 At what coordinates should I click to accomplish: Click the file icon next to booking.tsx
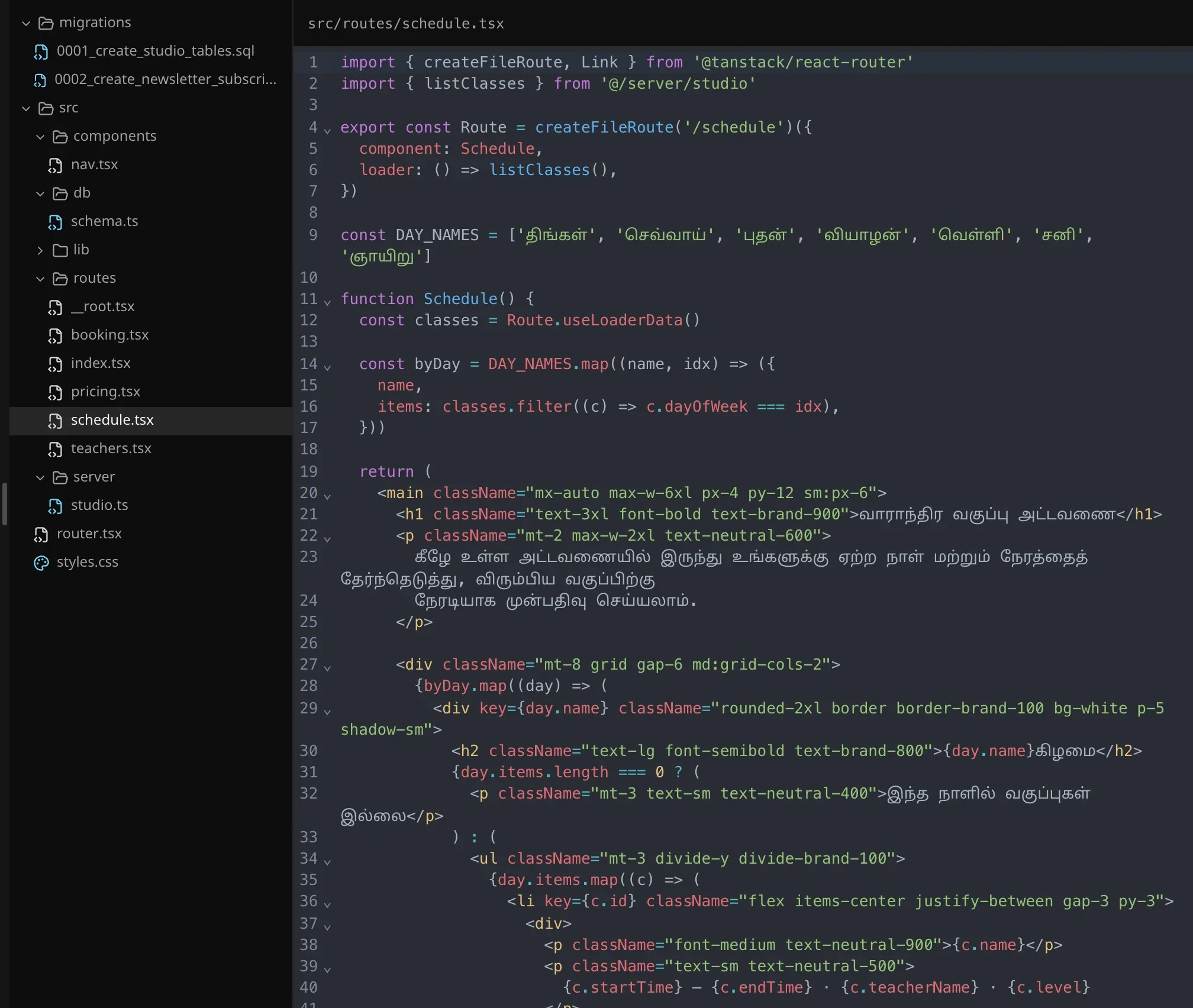tap(55, 335)
